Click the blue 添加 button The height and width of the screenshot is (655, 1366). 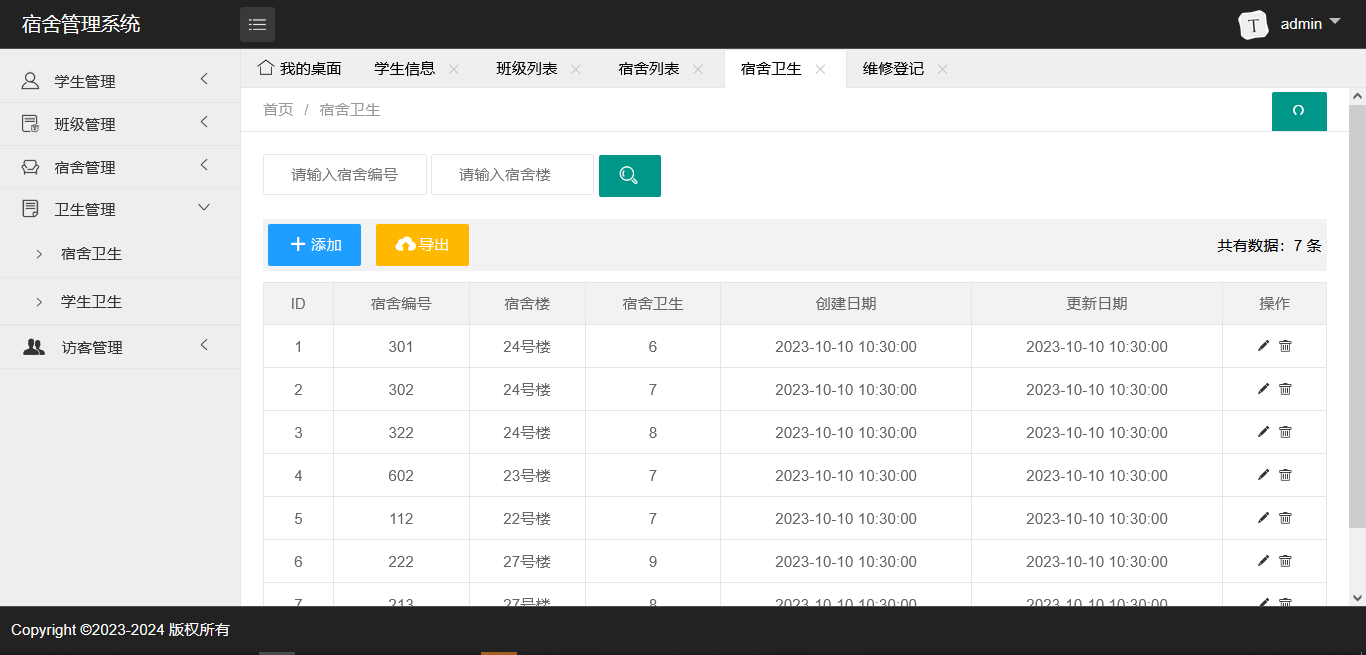pyautogui.click(x=314, y=245)
